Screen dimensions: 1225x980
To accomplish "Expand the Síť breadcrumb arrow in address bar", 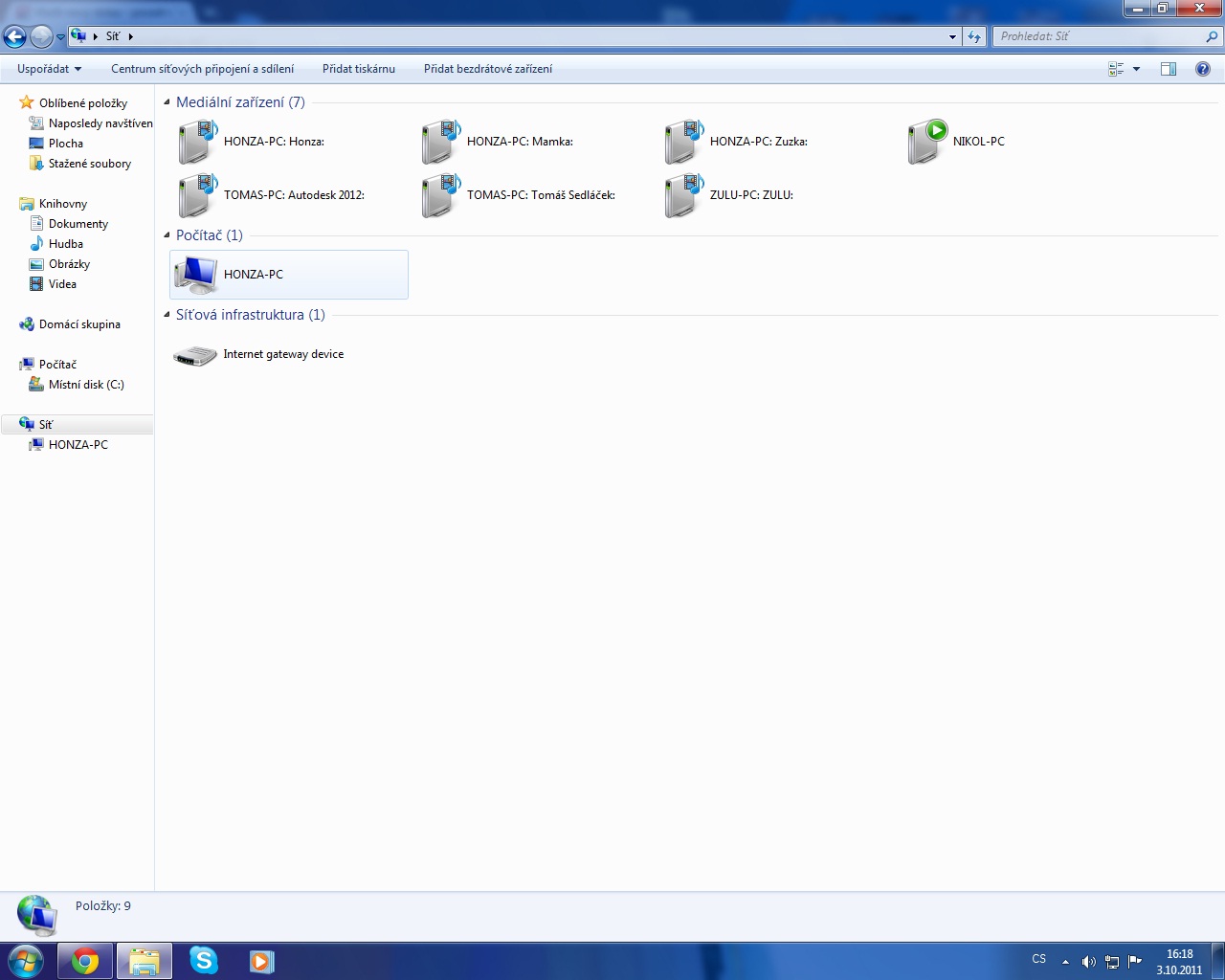I will 130,36.
